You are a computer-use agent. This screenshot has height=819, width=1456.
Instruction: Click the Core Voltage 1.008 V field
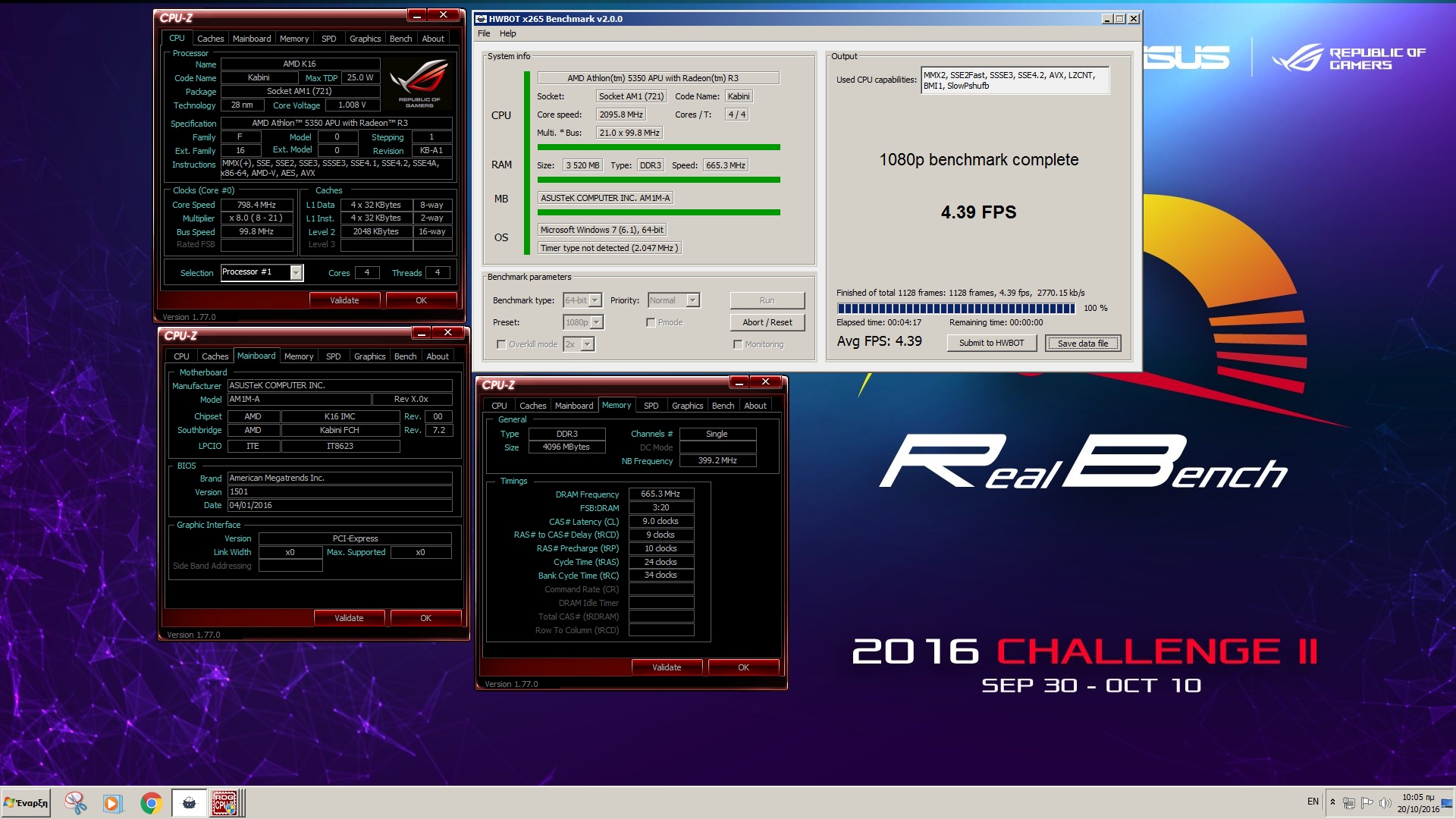coord(352,105)
